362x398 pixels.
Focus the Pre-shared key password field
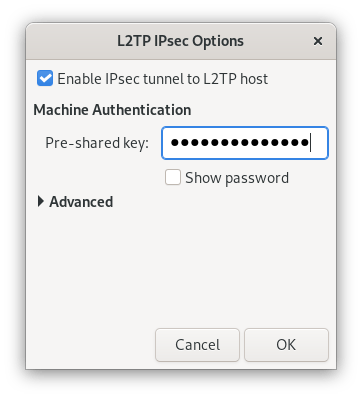pos(245,143)
